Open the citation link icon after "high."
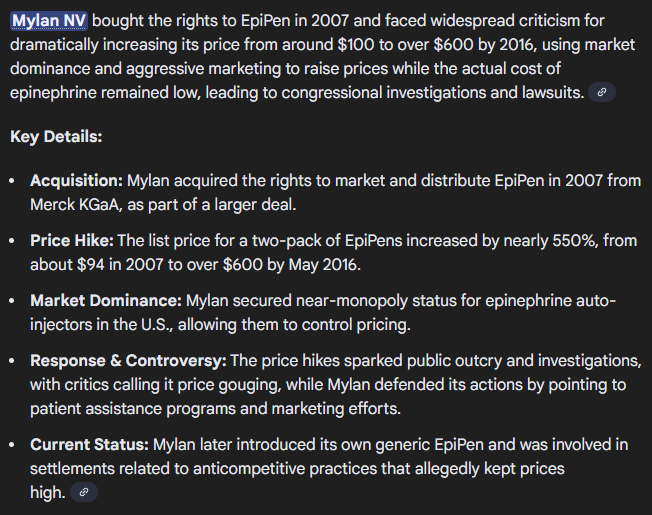This screenshot has height=515, width=652. coord(84,492)
